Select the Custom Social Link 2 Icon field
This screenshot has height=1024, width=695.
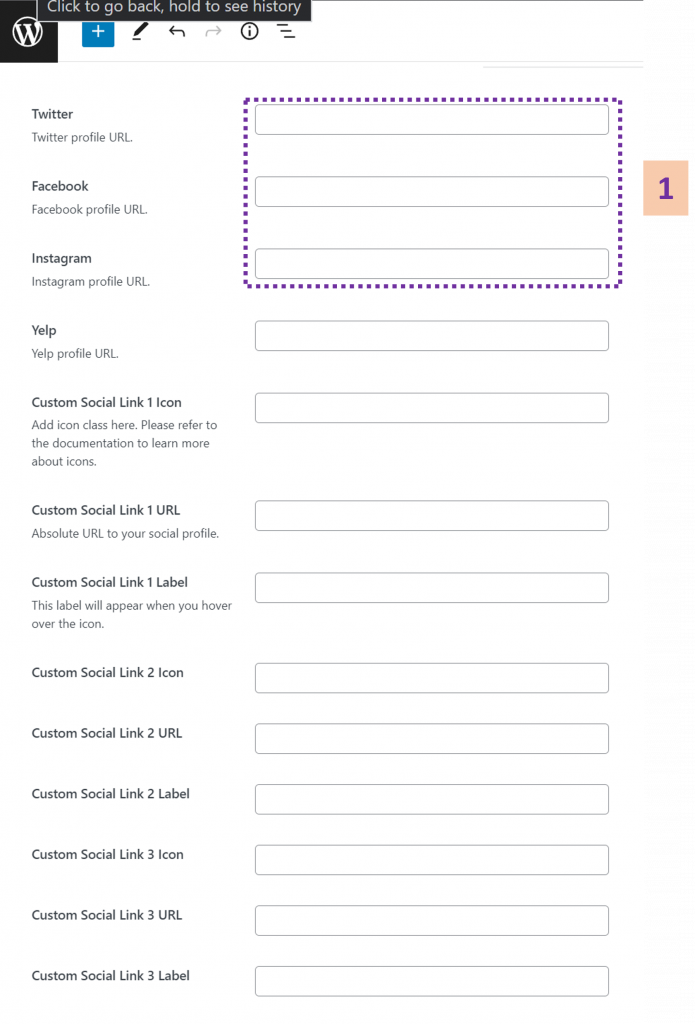pyautogui.click(x=431, y=678)
